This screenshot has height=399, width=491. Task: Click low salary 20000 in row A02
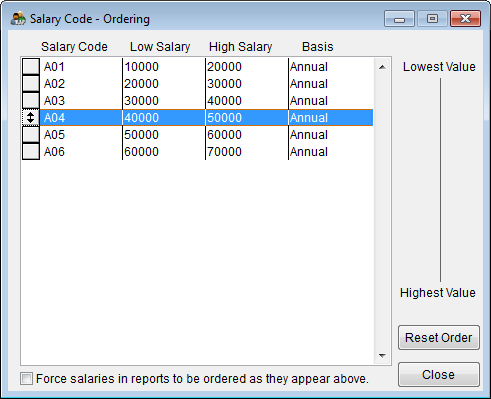(164, 84)
